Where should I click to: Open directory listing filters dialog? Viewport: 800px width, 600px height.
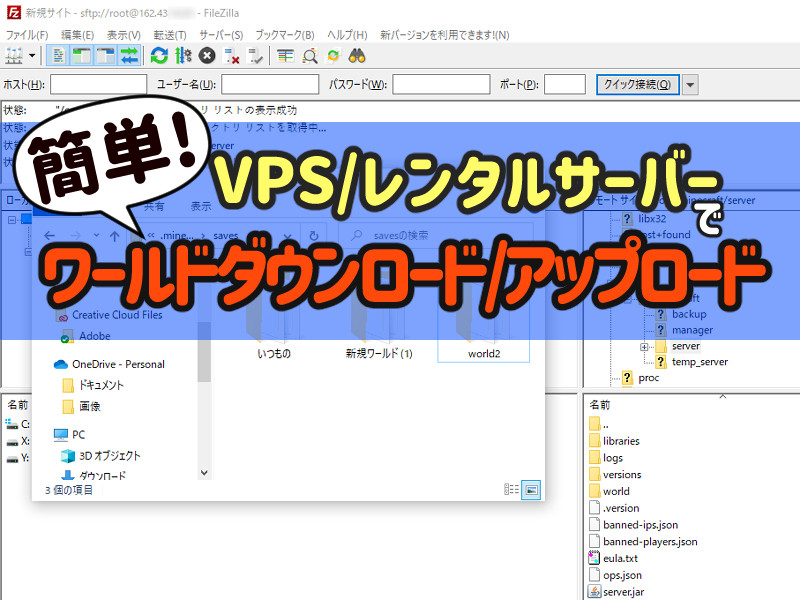coord(285,56)
